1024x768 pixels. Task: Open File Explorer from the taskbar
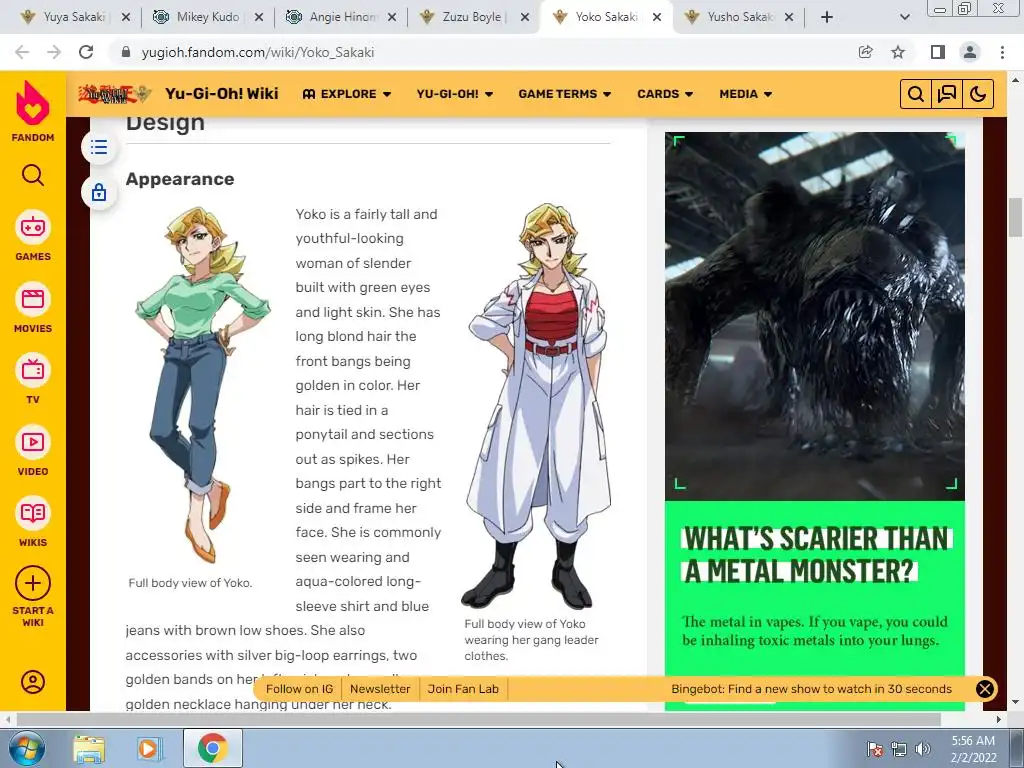tap(89, 748)
